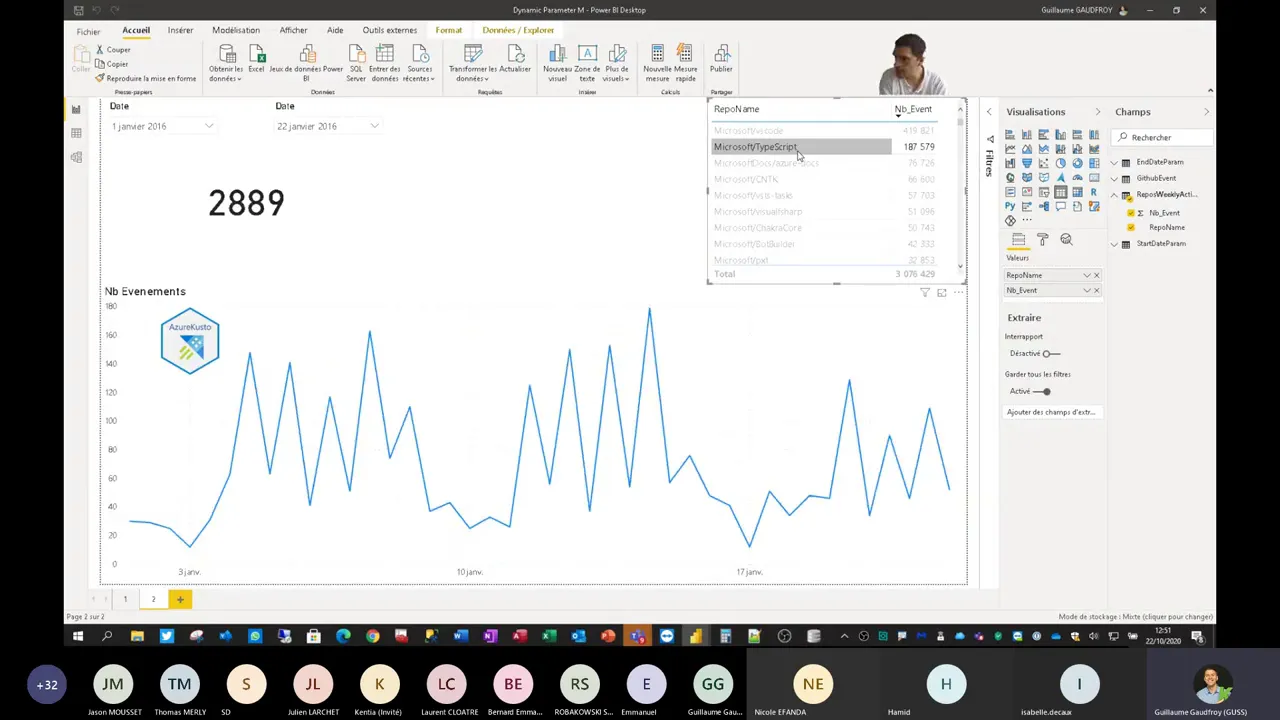Add a new report page

180,599
